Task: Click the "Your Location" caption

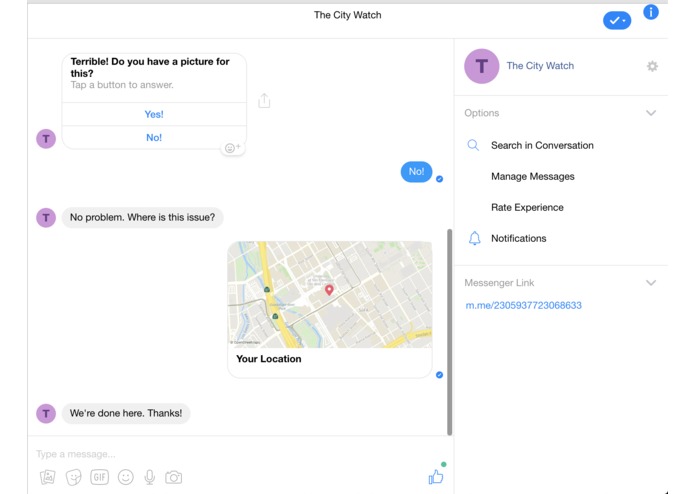Action: point(269,359)
